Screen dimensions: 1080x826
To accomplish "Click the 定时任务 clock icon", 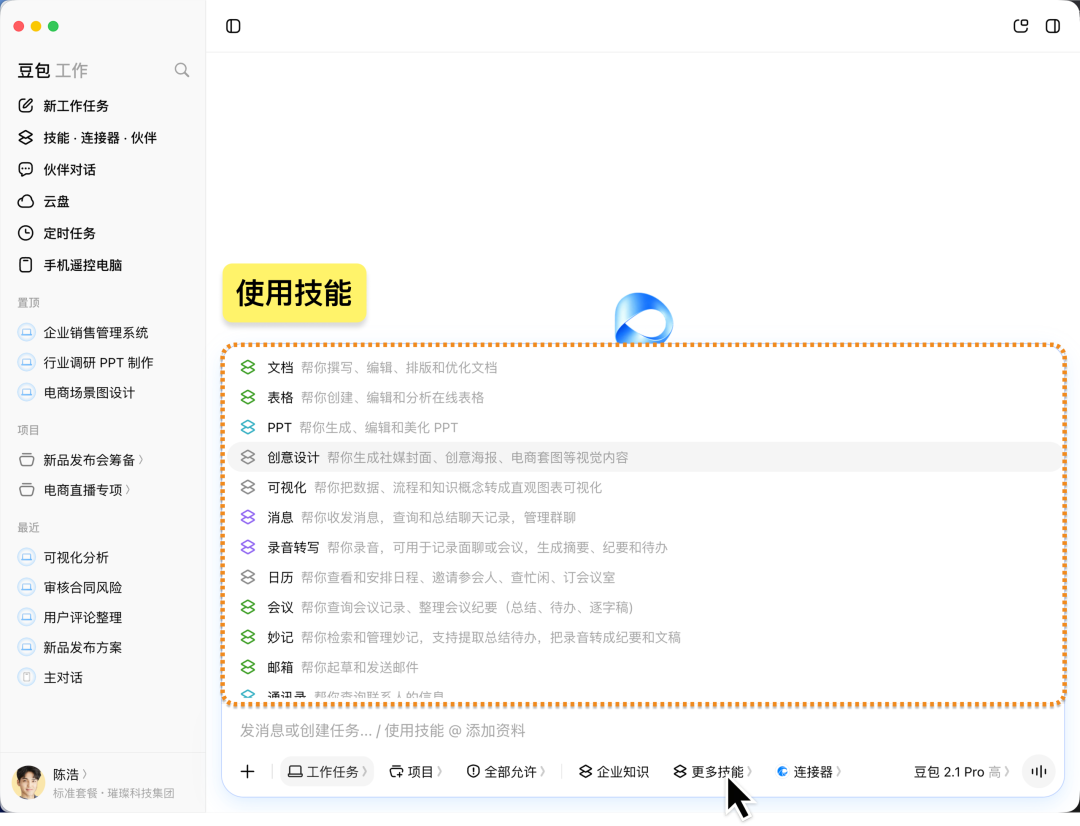I will [x=25, y=233].
